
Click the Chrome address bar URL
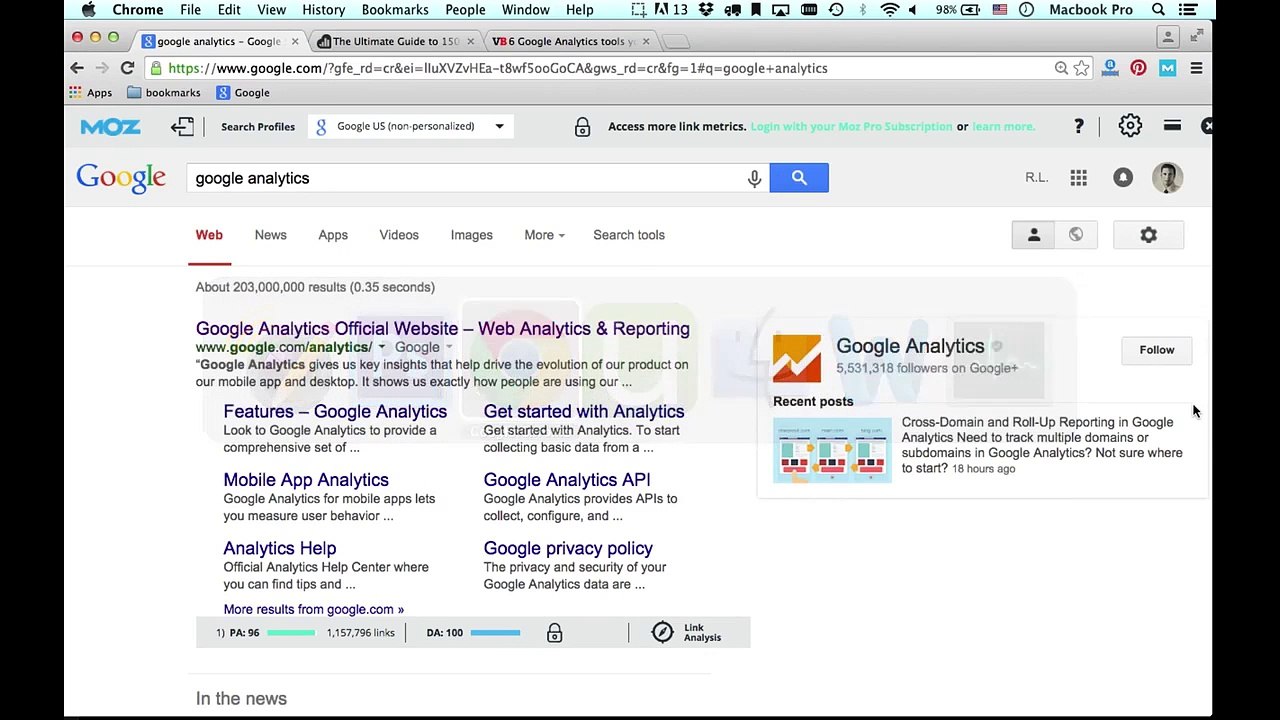pos(498,68)
